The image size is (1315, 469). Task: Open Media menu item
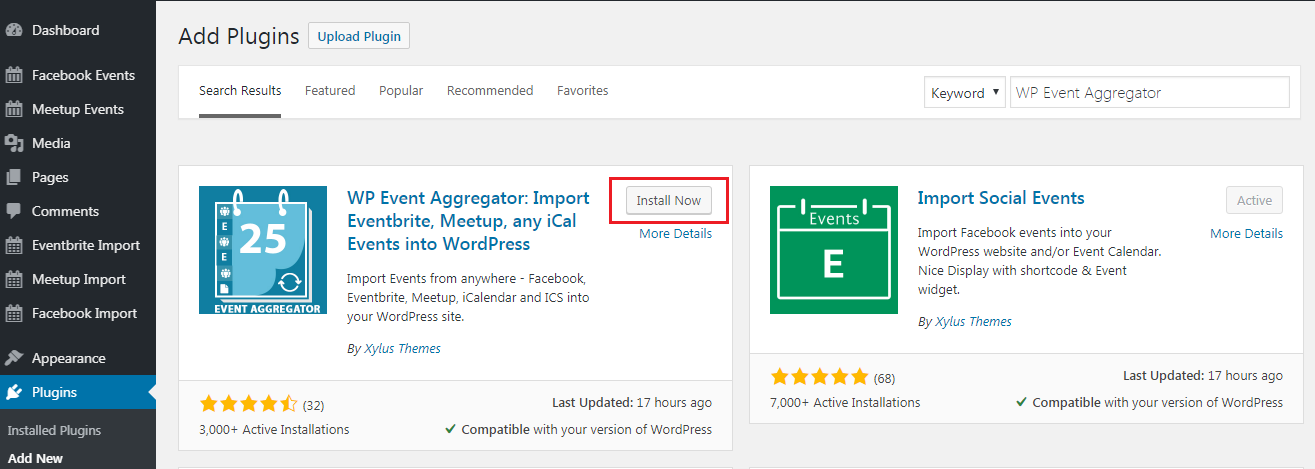tap(78, 143)
